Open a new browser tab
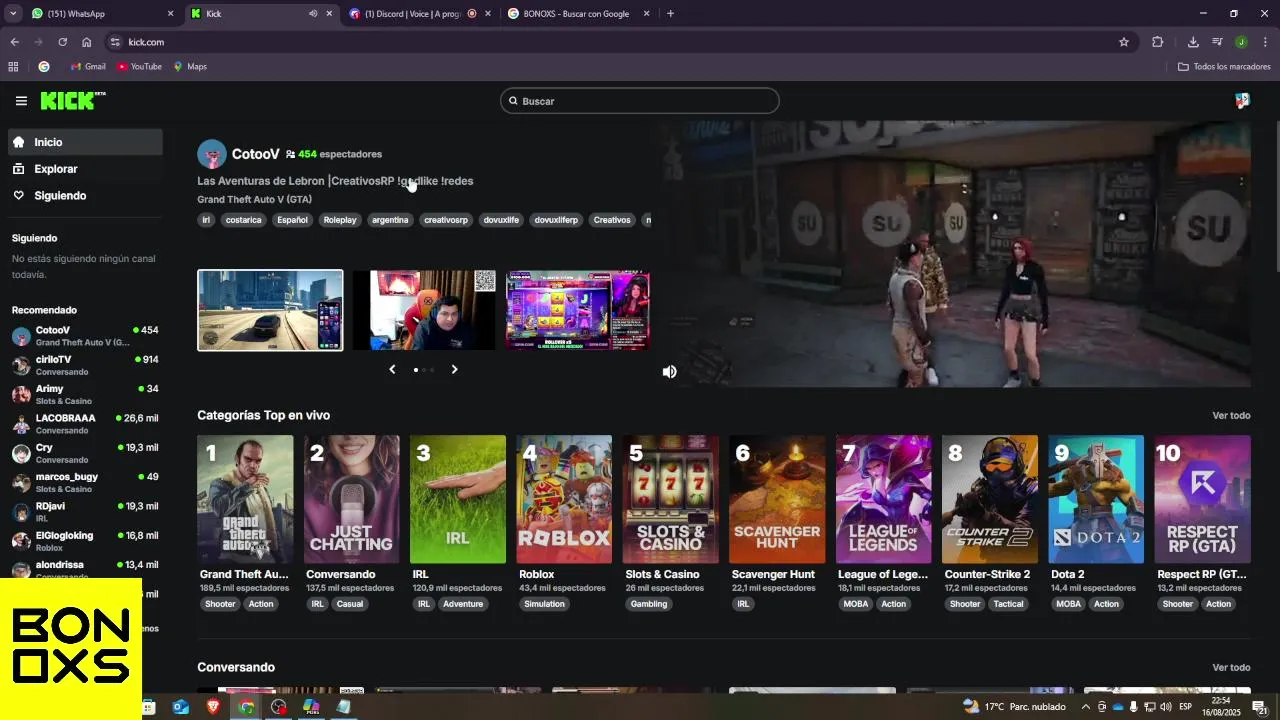 pyautogui.click(x=670, y=14)
